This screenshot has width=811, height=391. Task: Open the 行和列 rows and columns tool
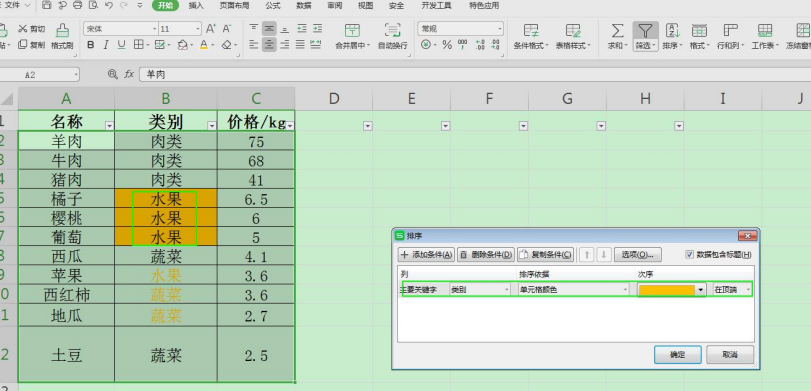[730, 36]
